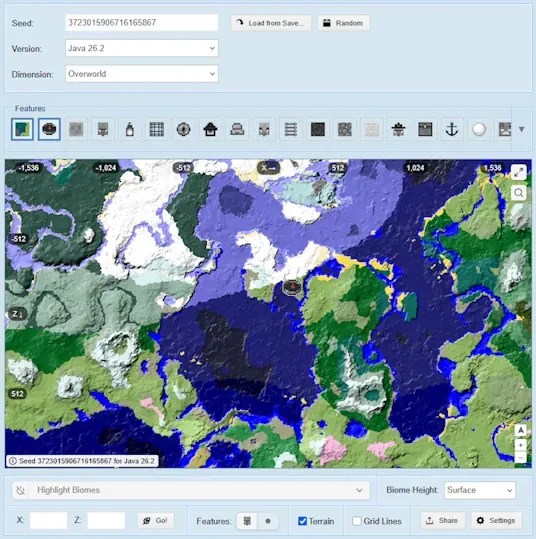Open Settings
This screenshot has height=539, width=536.
point(496,521)
